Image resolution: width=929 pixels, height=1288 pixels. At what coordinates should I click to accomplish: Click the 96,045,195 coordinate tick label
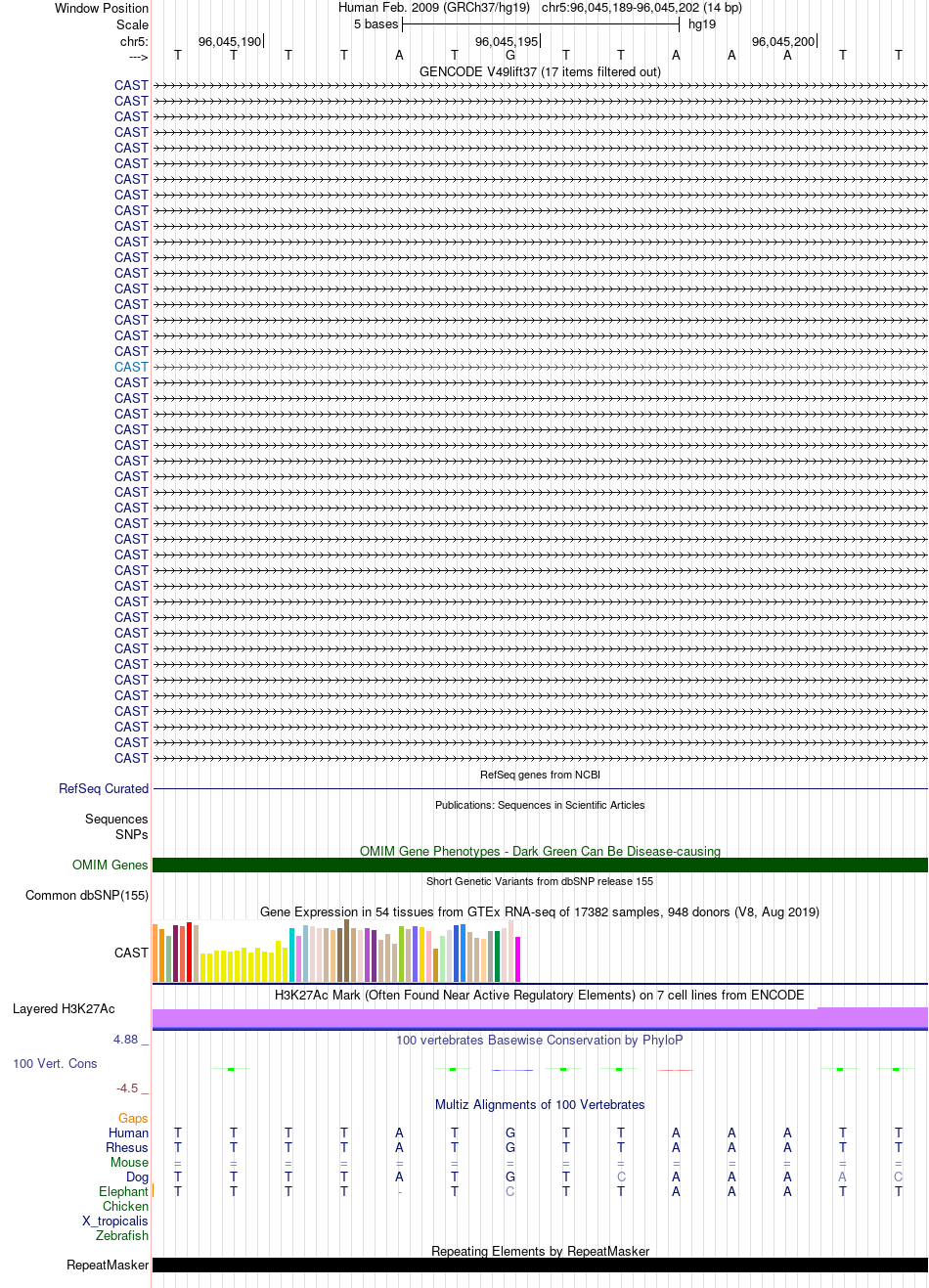(507, 41)
